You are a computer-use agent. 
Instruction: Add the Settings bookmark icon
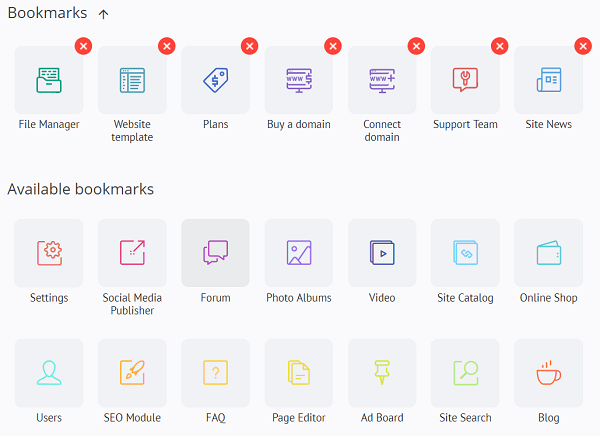point(49,253)
